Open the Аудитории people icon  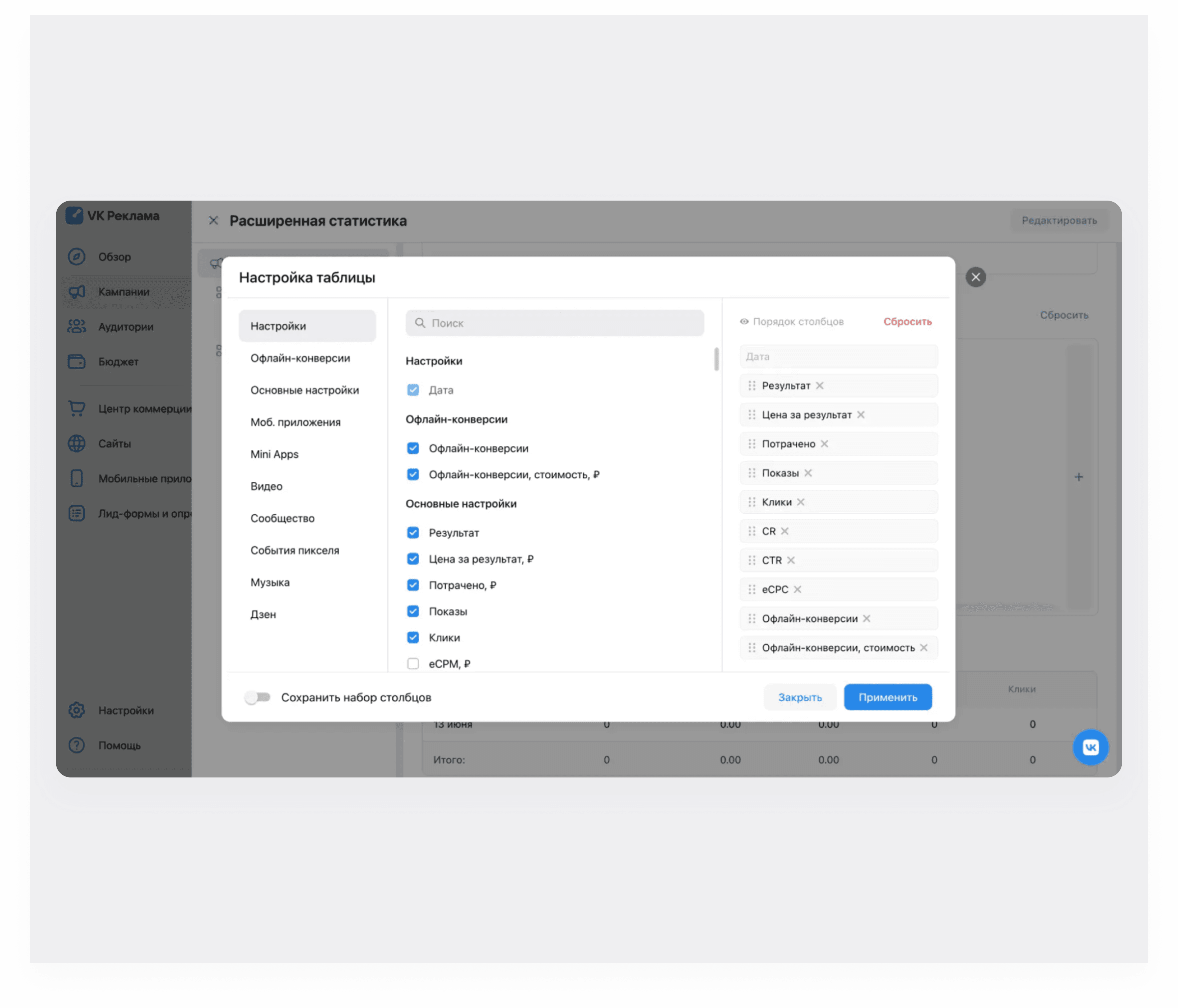pos(77,326)
